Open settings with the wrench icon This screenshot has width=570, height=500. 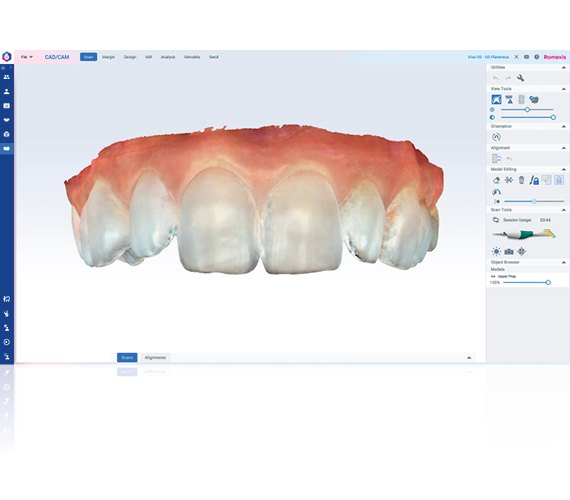pos(521,78)
